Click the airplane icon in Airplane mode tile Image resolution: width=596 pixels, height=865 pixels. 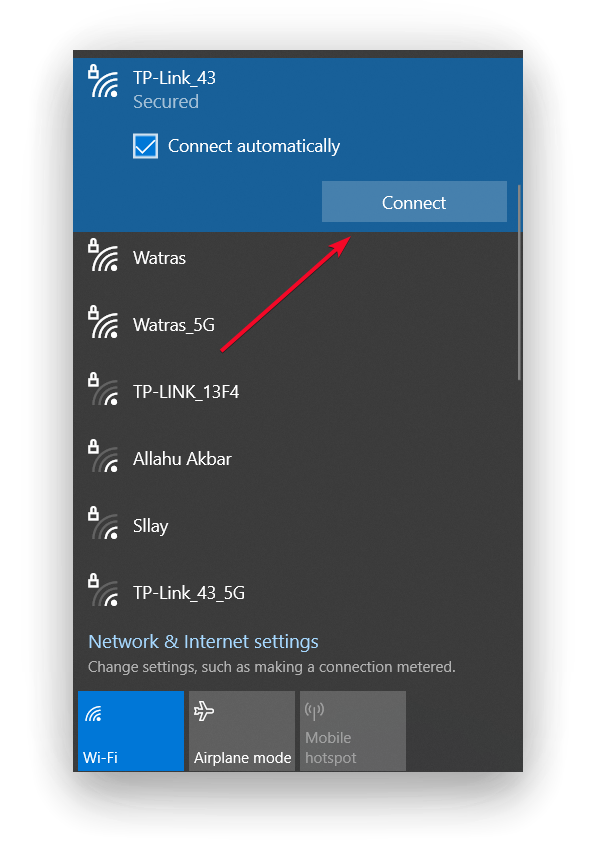point(204,711)
